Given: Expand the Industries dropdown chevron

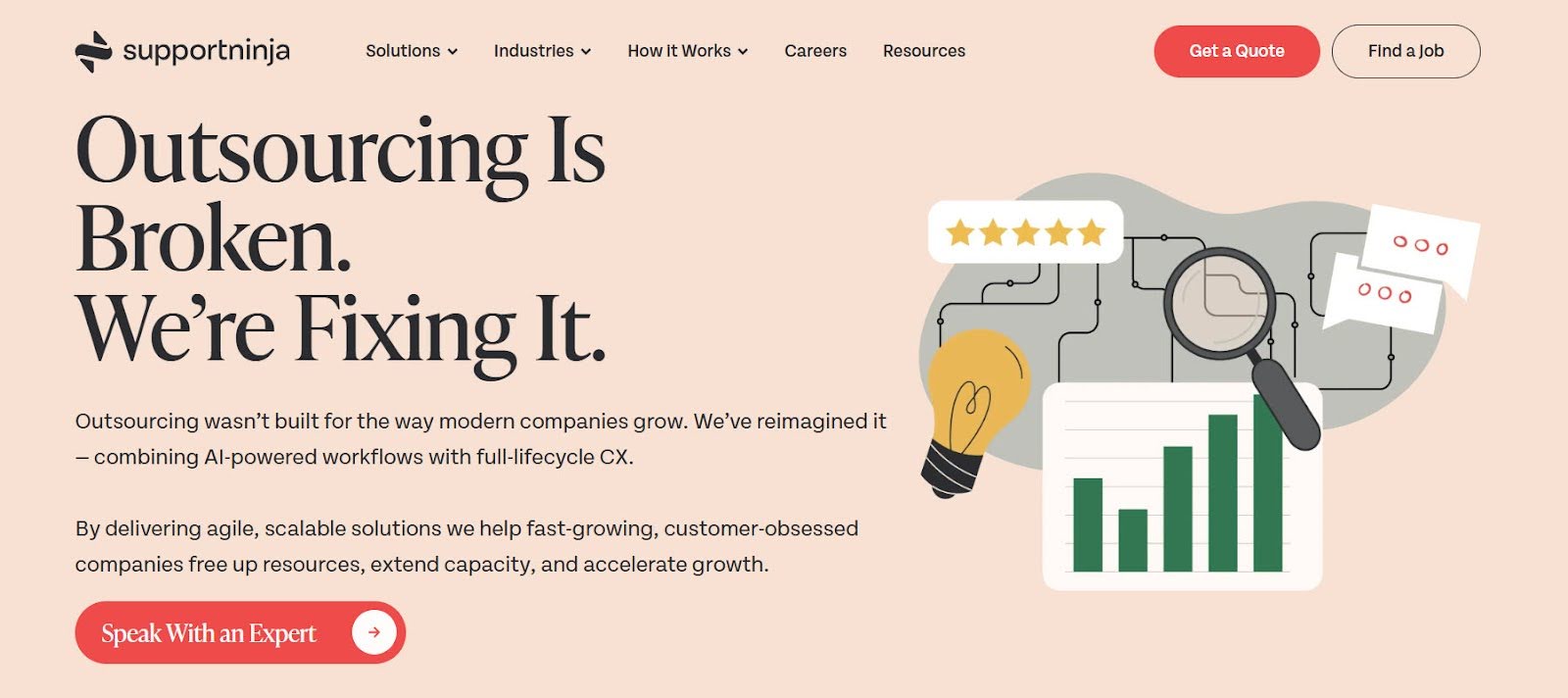Looking at the screenshot, I should pyautogui.click(x=586, y=52).
